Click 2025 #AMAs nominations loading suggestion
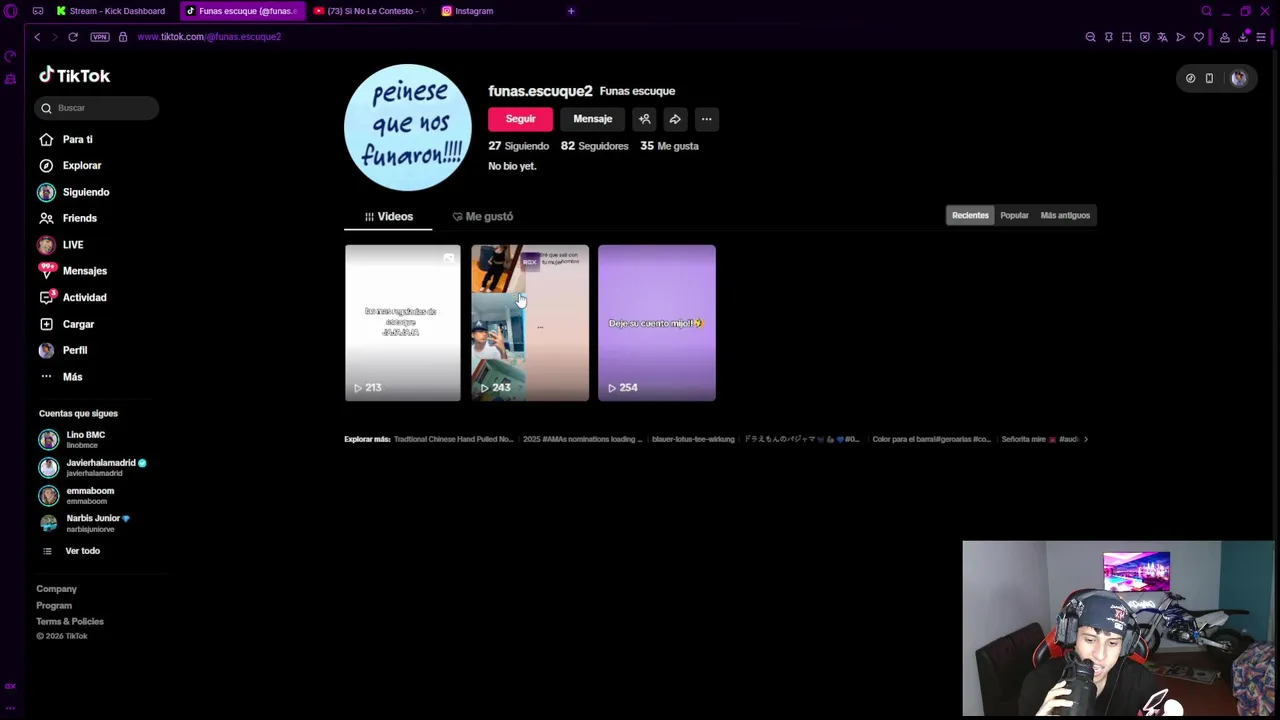The image size is (1280, 720). coord(582,439)
